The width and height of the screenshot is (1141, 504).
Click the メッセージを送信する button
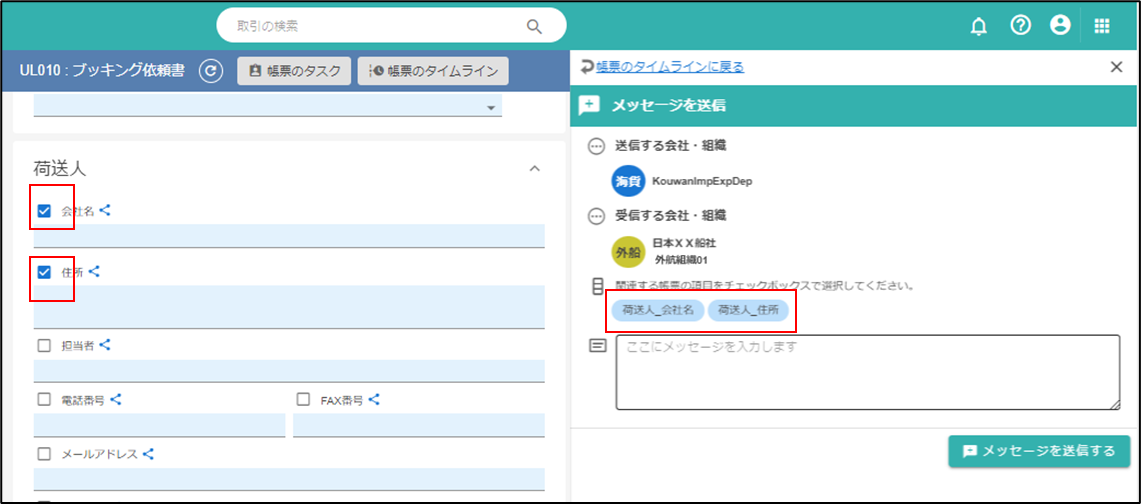click(x=1039, y=451)
